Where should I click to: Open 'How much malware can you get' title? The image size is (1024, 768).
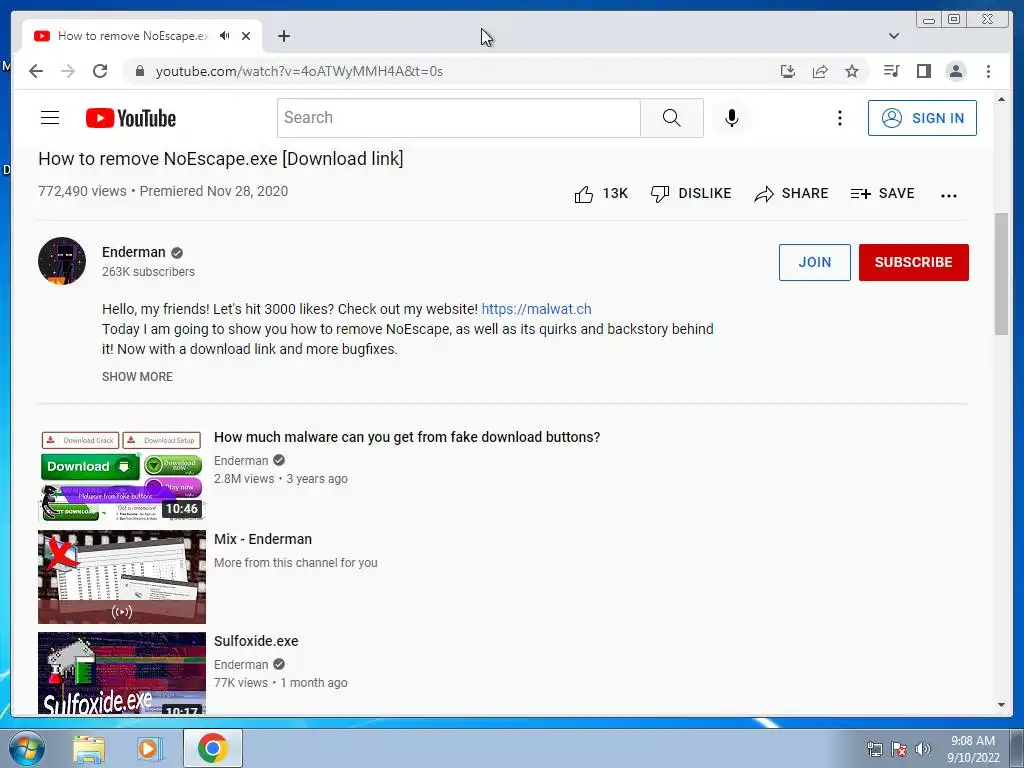point(407,437)
